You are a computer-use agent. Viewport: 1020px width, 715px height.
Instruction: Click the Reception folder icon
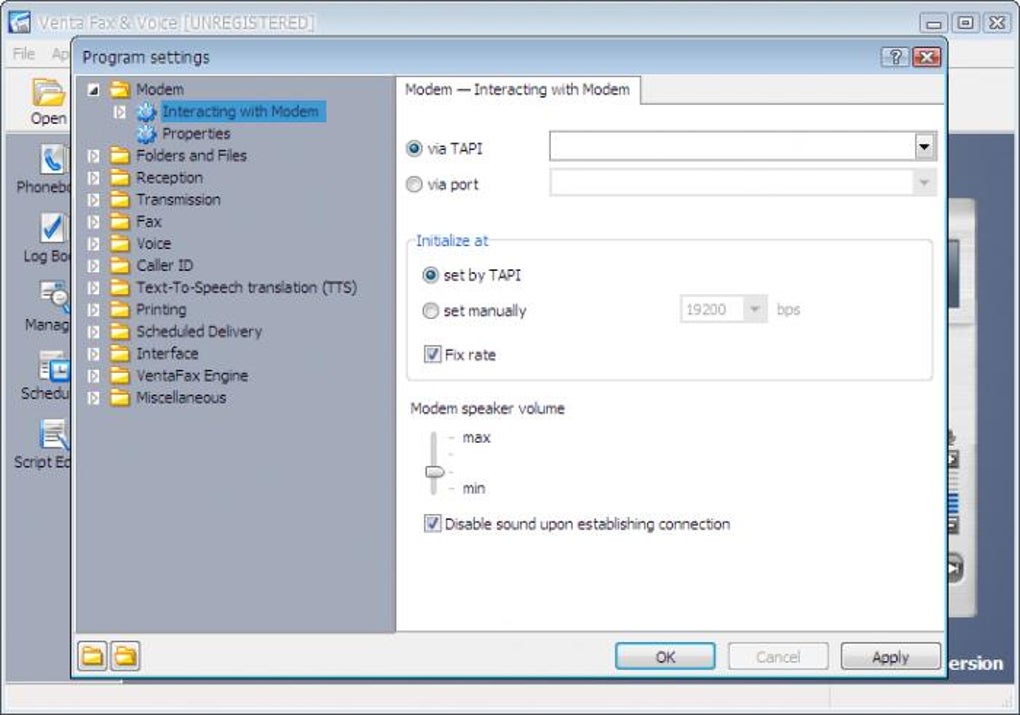point(120,178)
